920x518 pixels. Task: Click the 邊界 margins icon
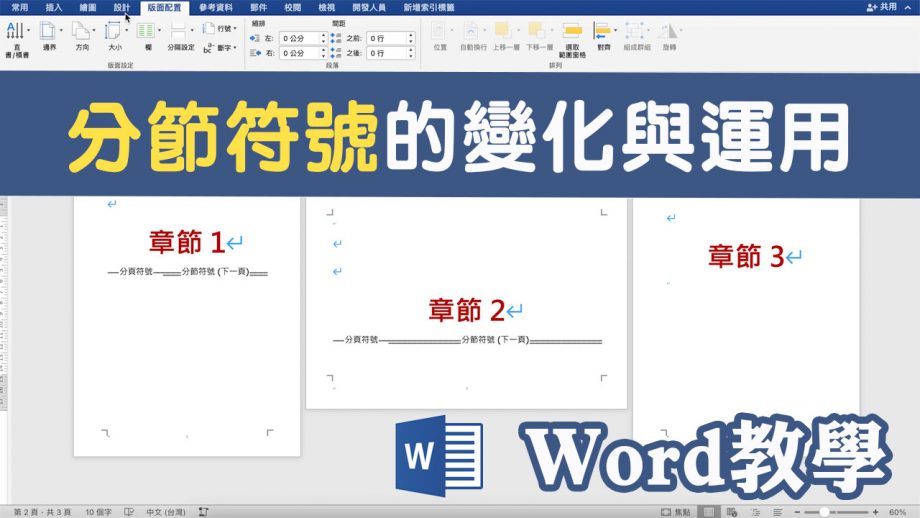(48, 31)
